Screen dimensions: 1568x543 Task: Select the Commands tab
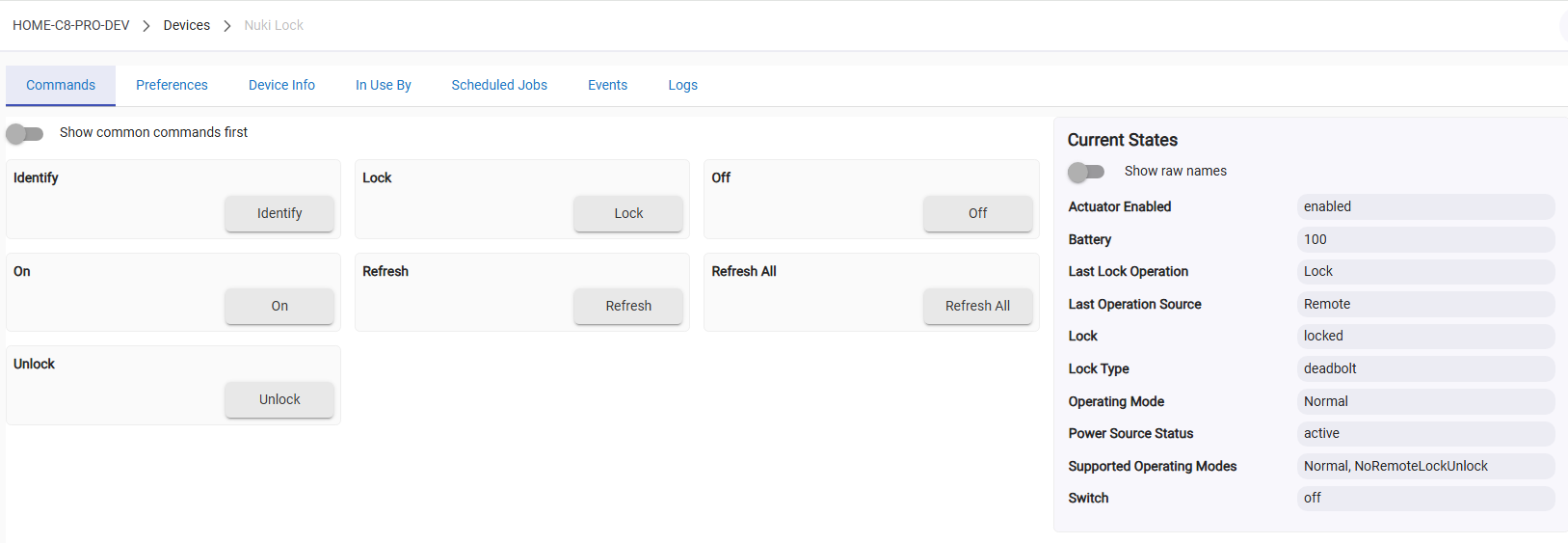coord(61,85)
